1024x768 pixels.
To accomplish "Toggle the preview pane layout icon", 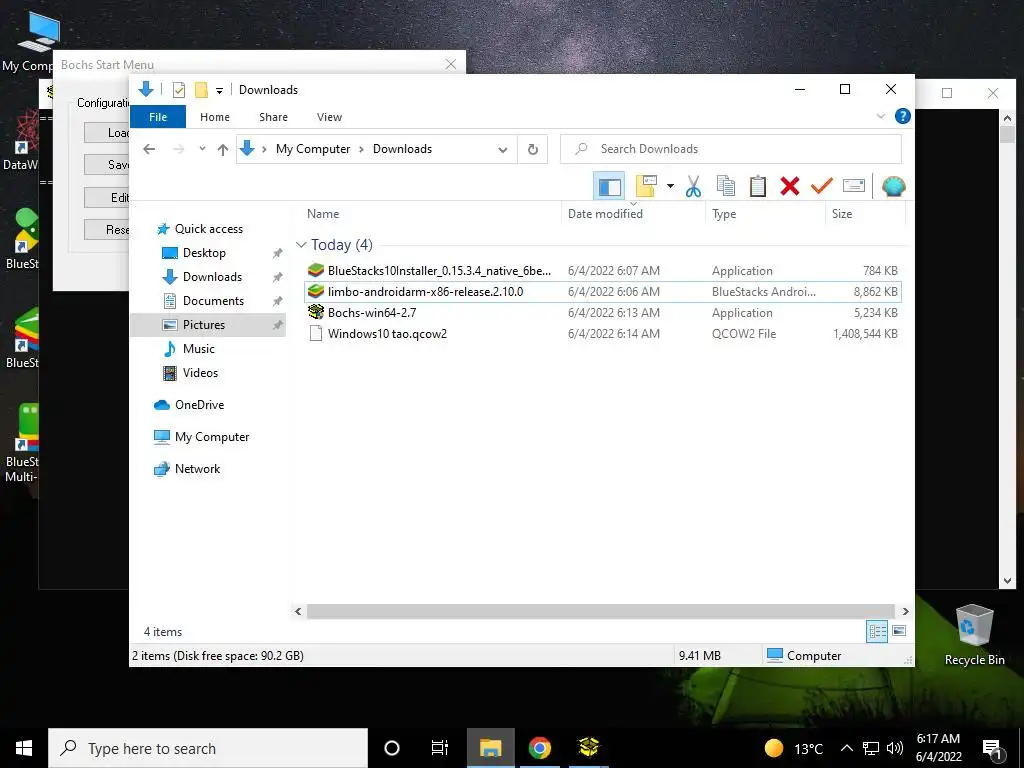I will (609, 187).
